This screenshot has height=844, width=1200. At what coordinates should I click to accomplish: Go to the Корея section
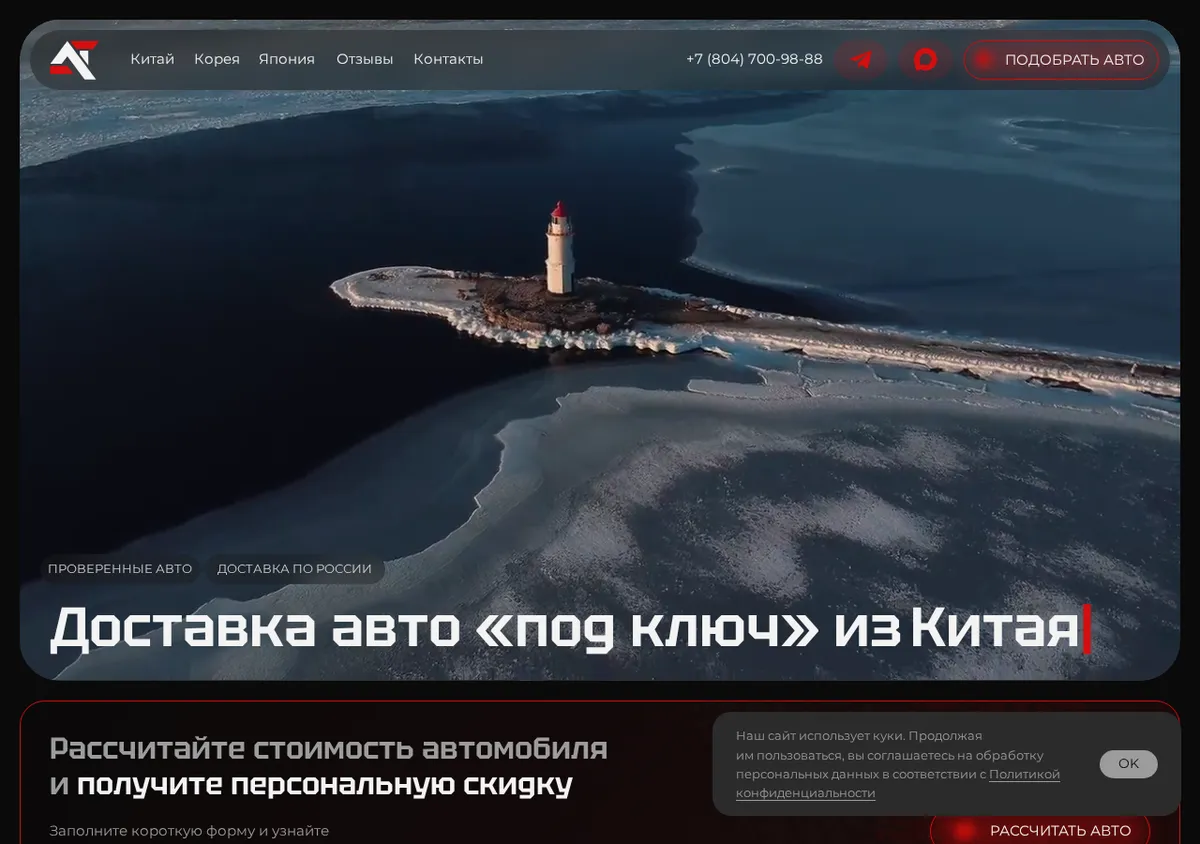coord(217,59)
